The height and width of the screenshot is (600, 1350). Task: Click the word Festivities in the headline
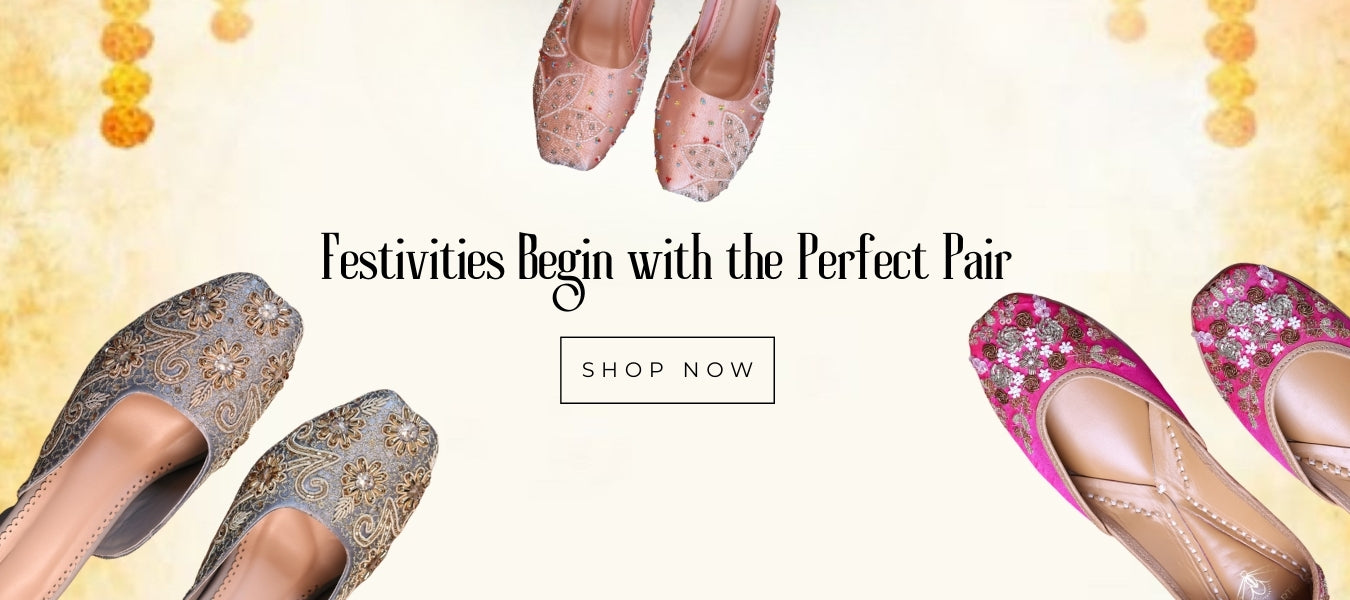pyautogui.click(x=413, y=259)
